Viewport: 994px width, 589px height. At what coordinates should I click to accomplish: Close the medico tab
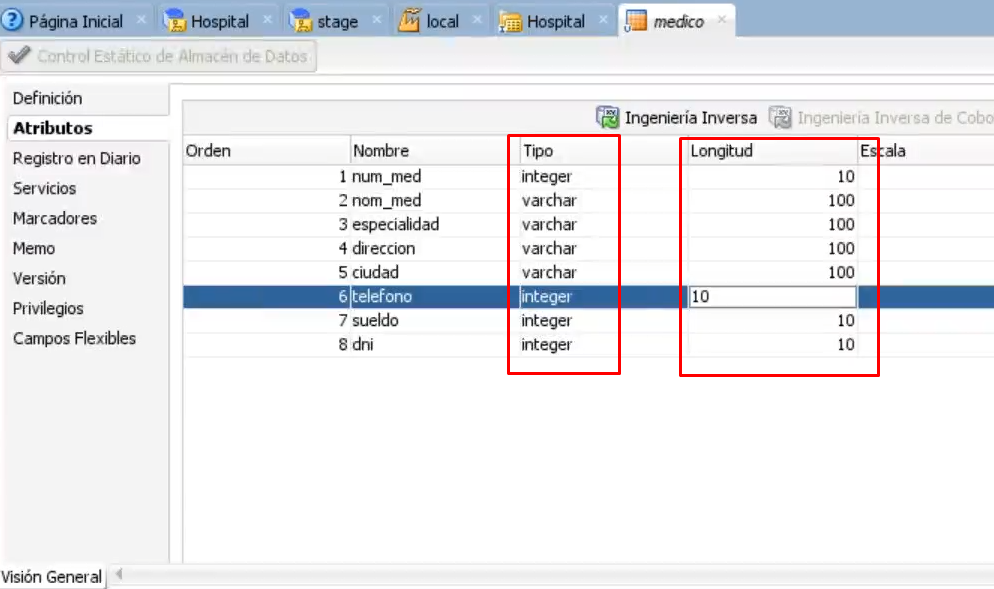[x=721, y=20]
